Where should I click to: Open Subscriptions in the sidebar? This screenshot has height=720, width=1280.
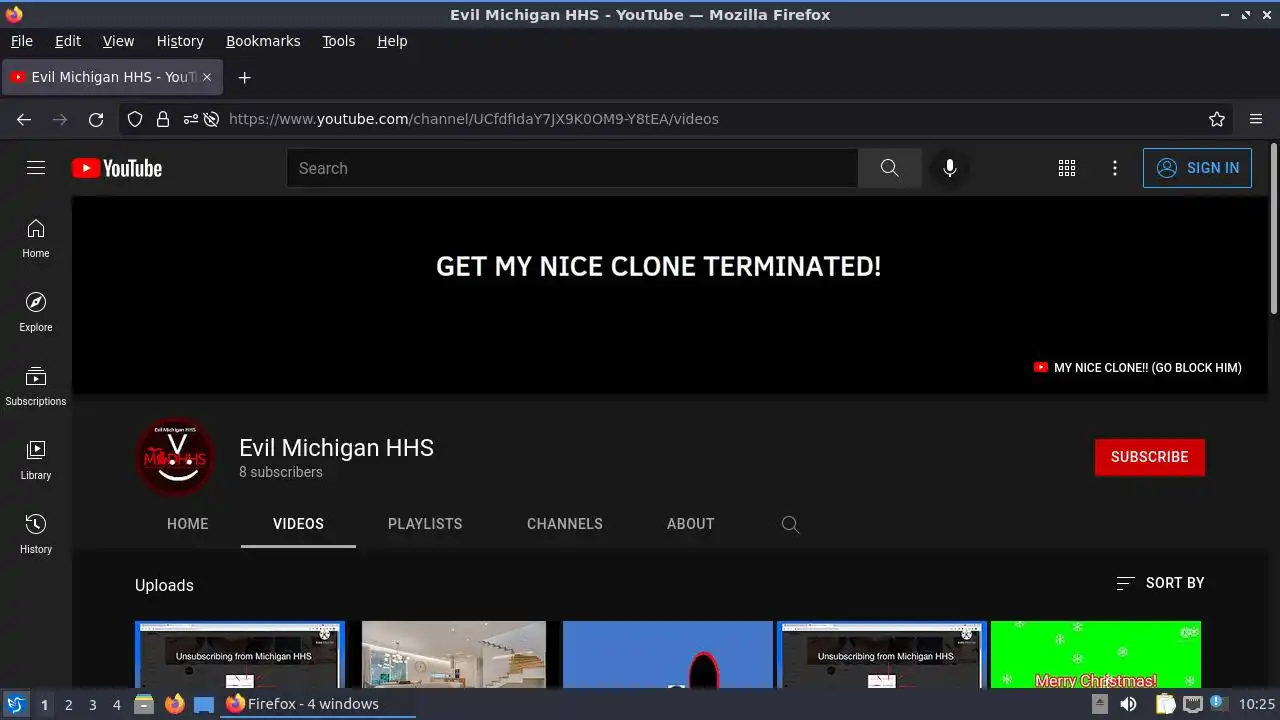coord(36,387)
